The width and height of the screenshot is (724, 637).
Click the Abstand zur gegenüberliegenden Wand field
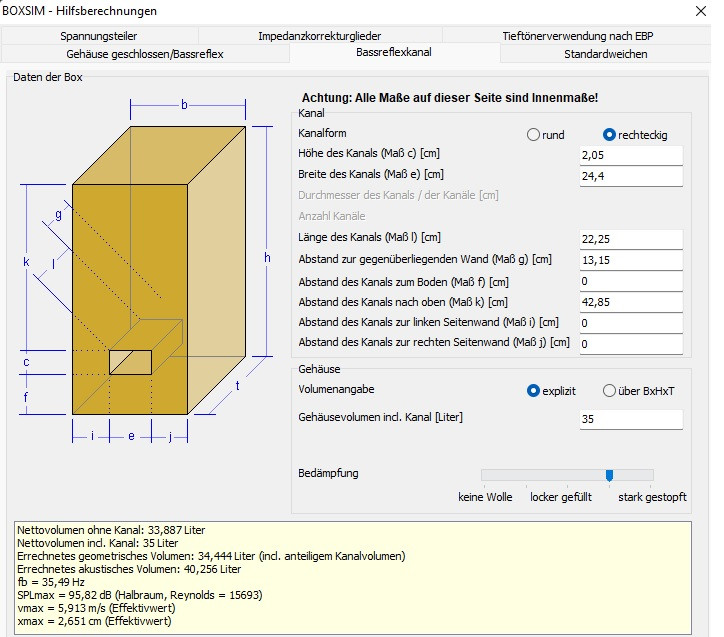(x=631, y=260)
